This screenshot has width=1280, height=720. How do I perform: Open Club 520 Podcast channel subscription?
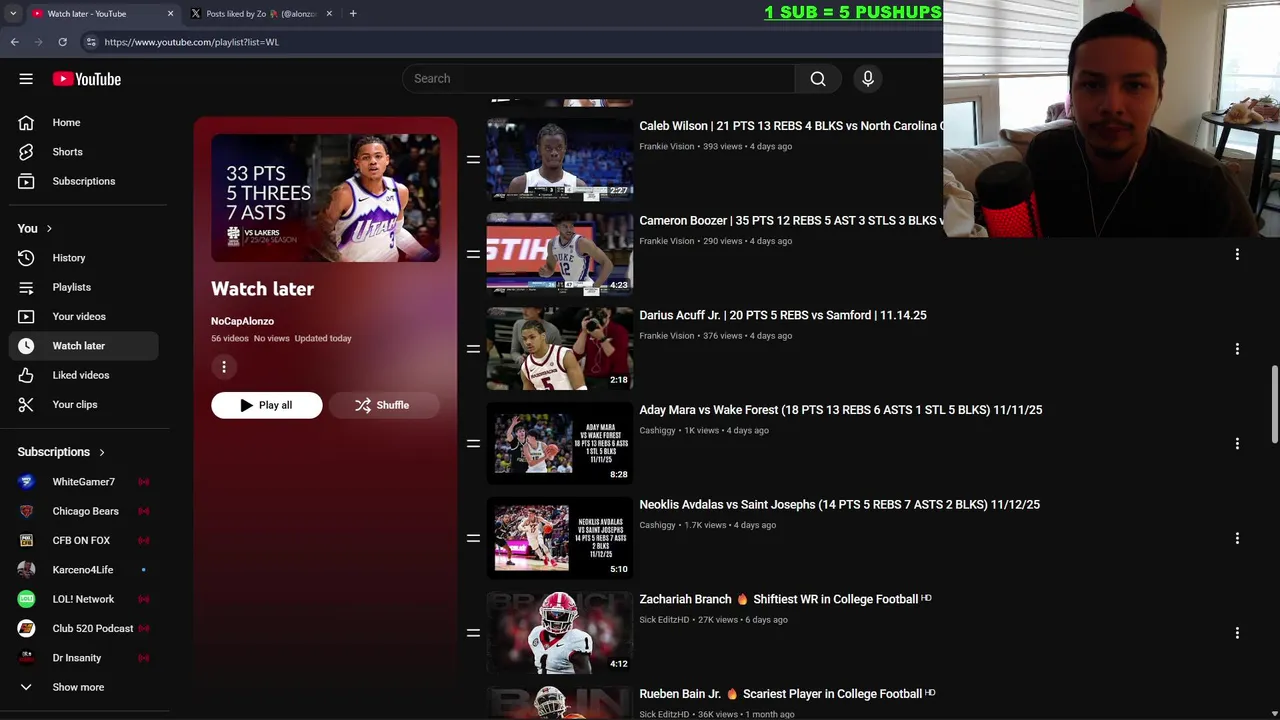pyautogui.click(x=84, y=628)
